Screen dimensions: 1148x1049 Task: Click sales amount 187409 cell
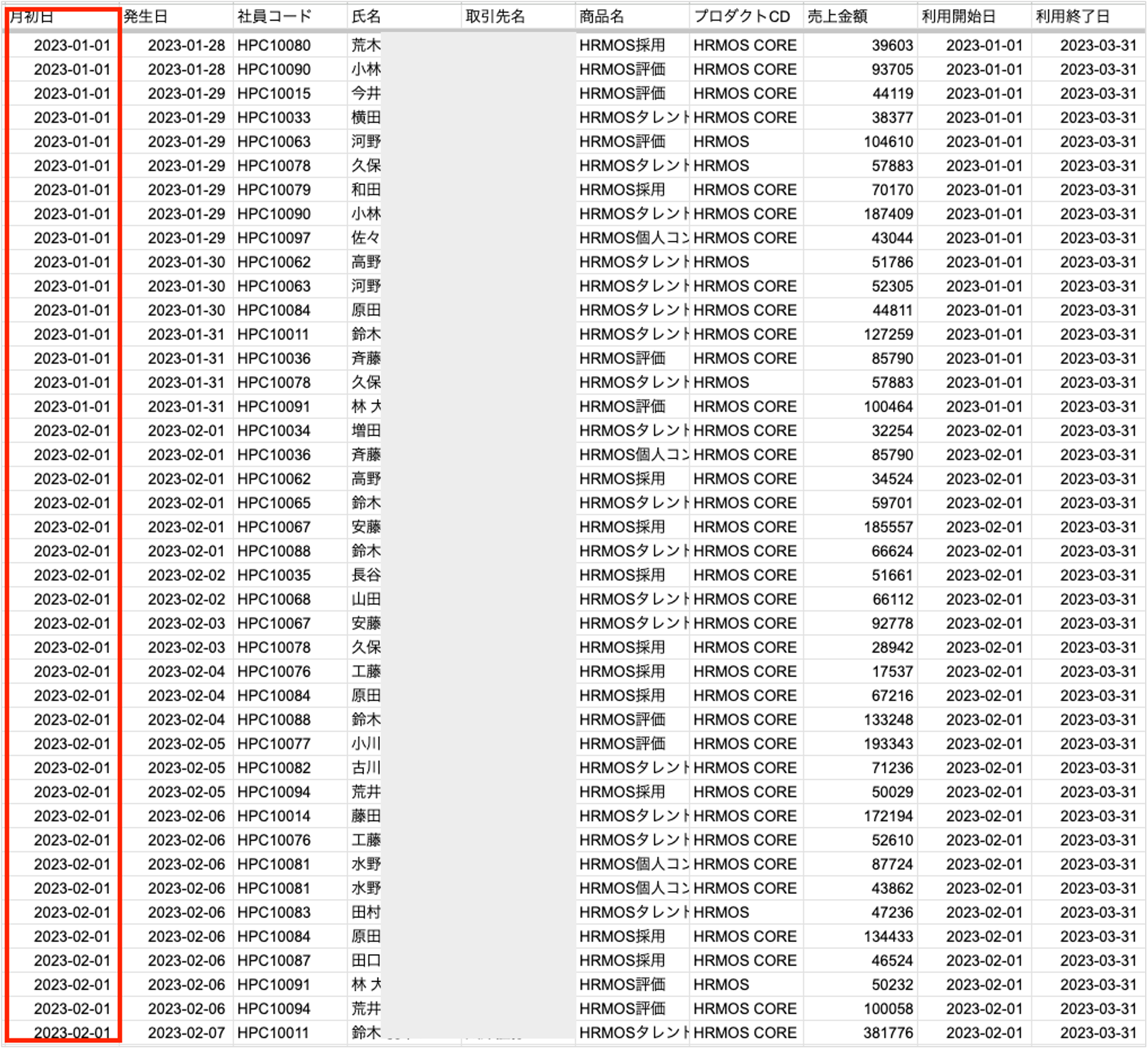click(888, 213)
